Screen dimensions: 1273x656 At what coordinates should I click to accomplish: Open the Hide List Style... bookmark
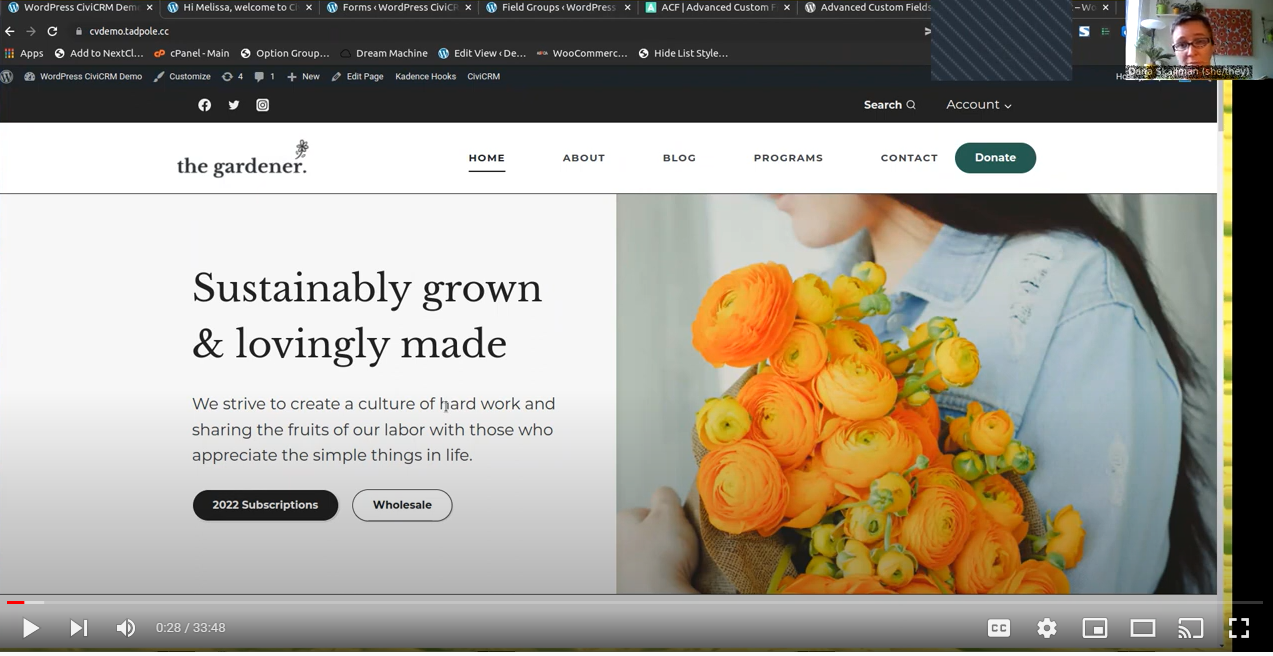point(683,53)
